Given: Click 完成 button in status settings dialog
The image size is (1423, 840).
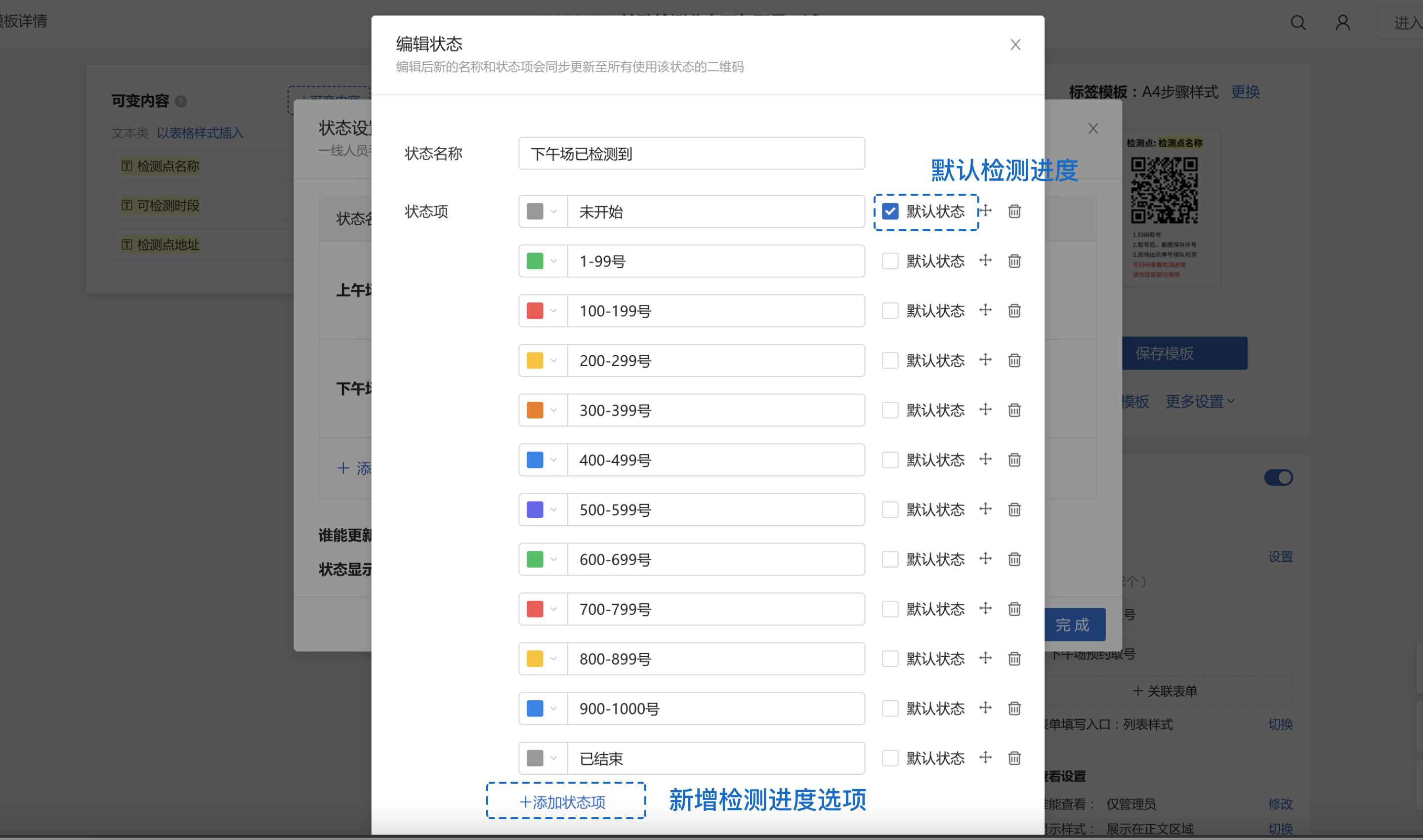Looking at the screenshot, I should point(1074,625).
